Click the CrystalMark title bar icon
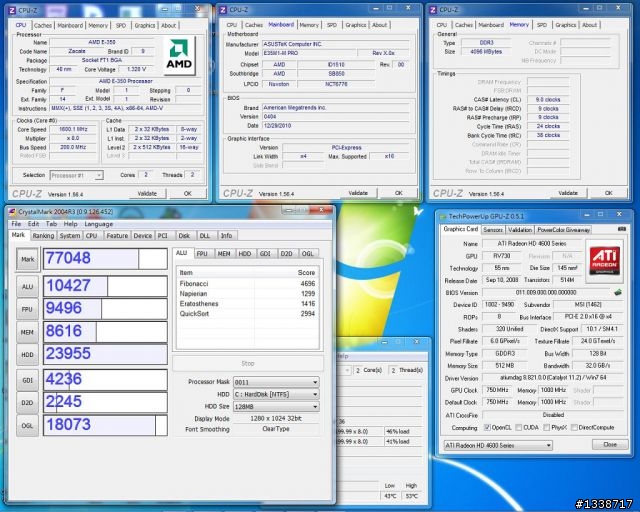 (12, 211)
